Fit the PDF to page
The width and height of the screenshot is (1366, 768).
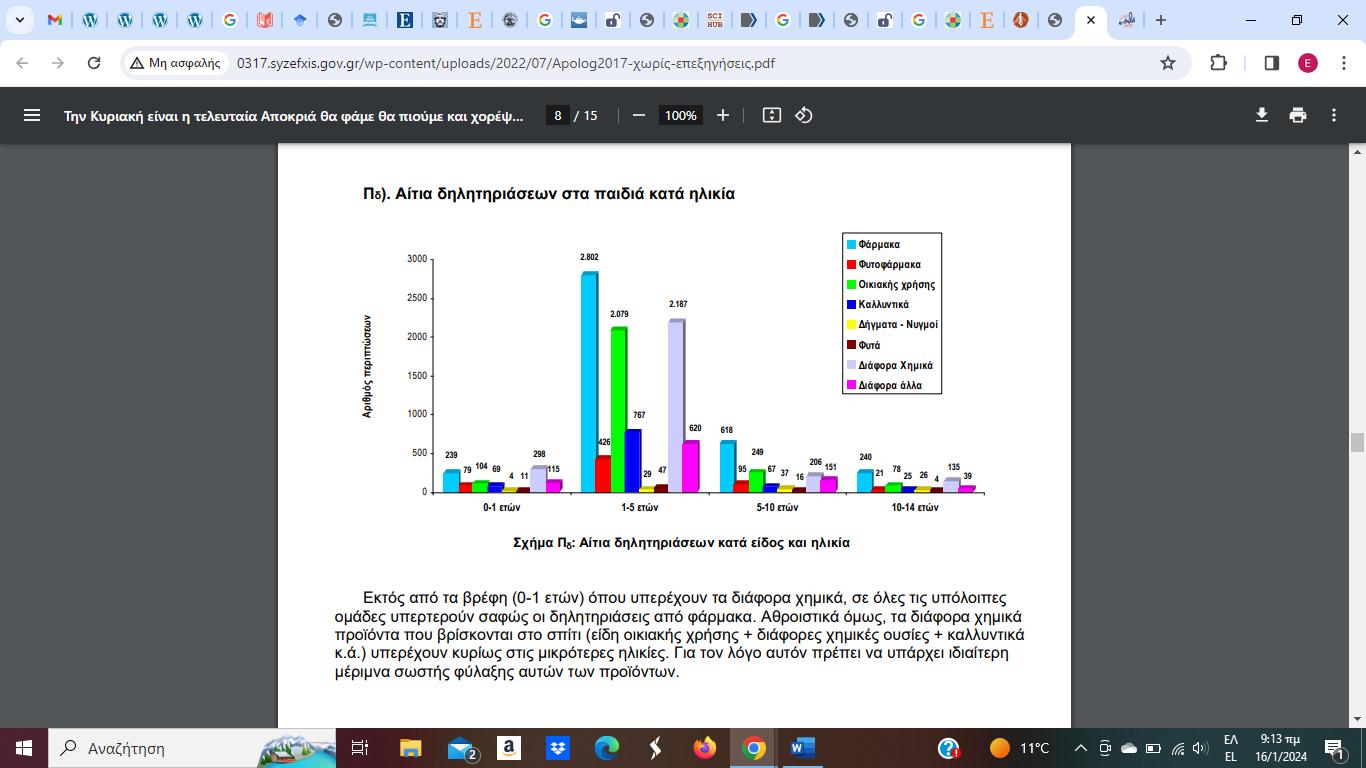pyautogui.click(x=771, y=115)
